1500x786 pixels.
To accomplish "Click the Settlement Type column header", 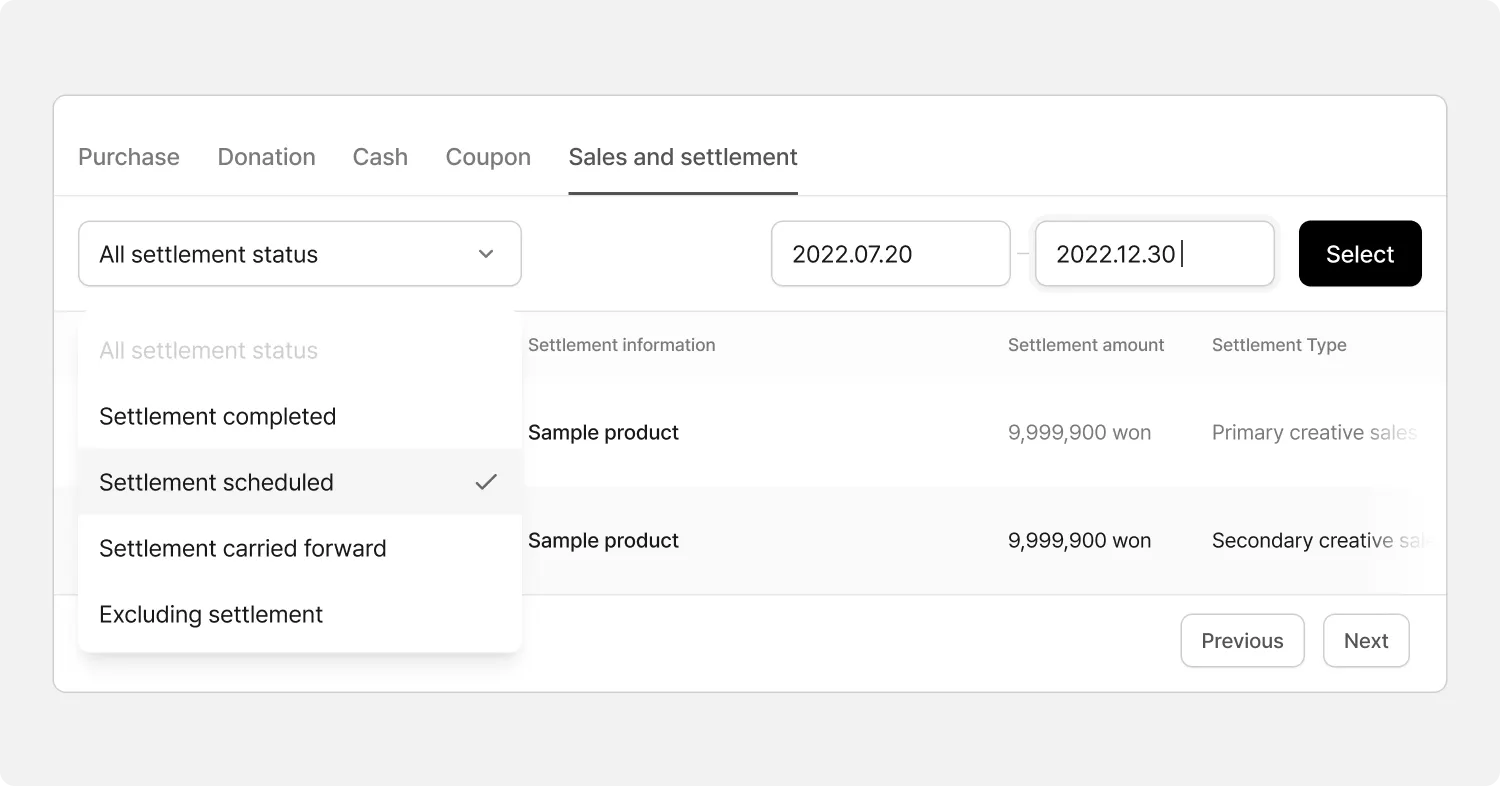I will tap(1279, 345).
